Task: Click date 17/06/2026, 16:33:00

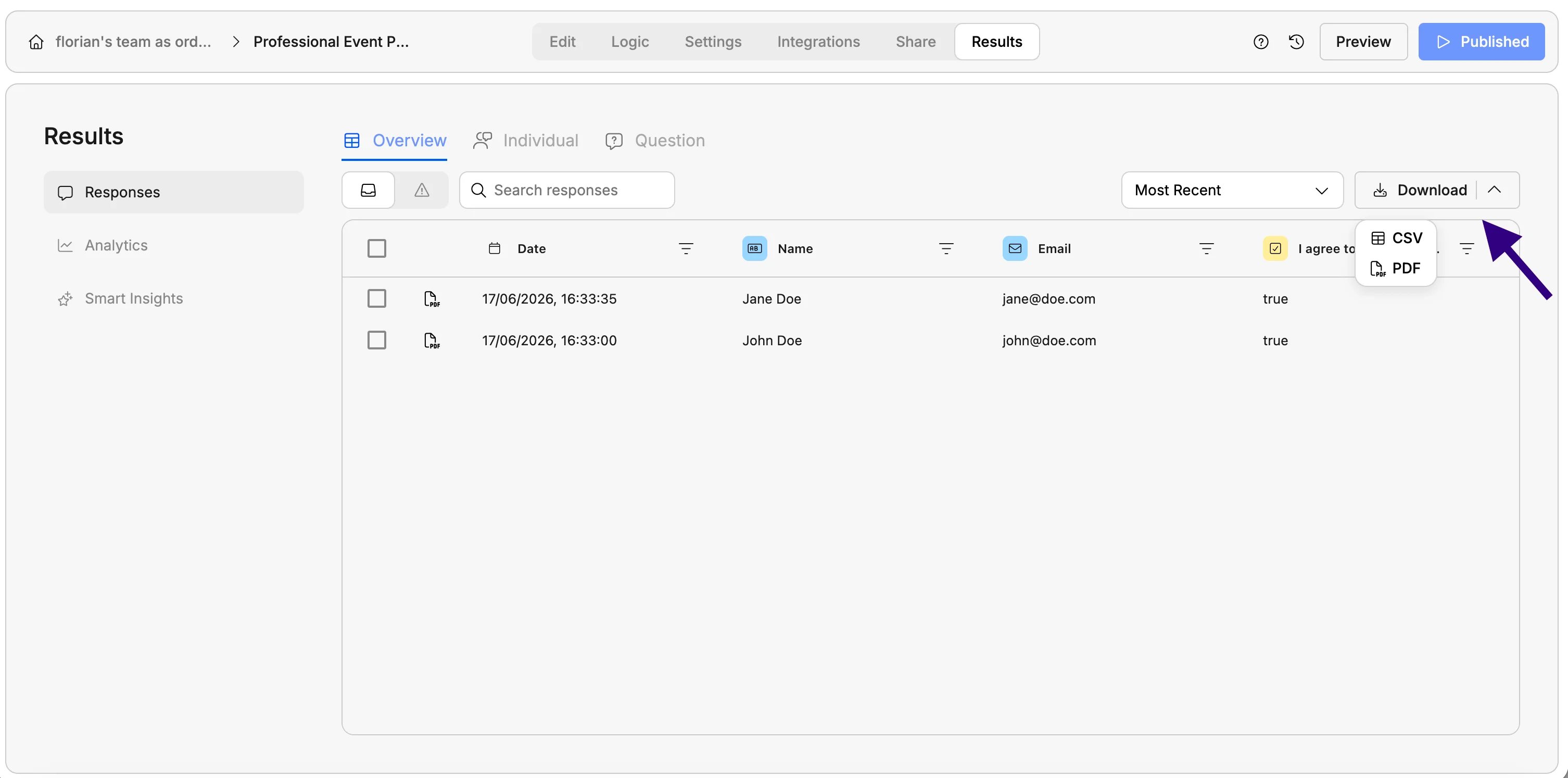Action: pos(549,340)
